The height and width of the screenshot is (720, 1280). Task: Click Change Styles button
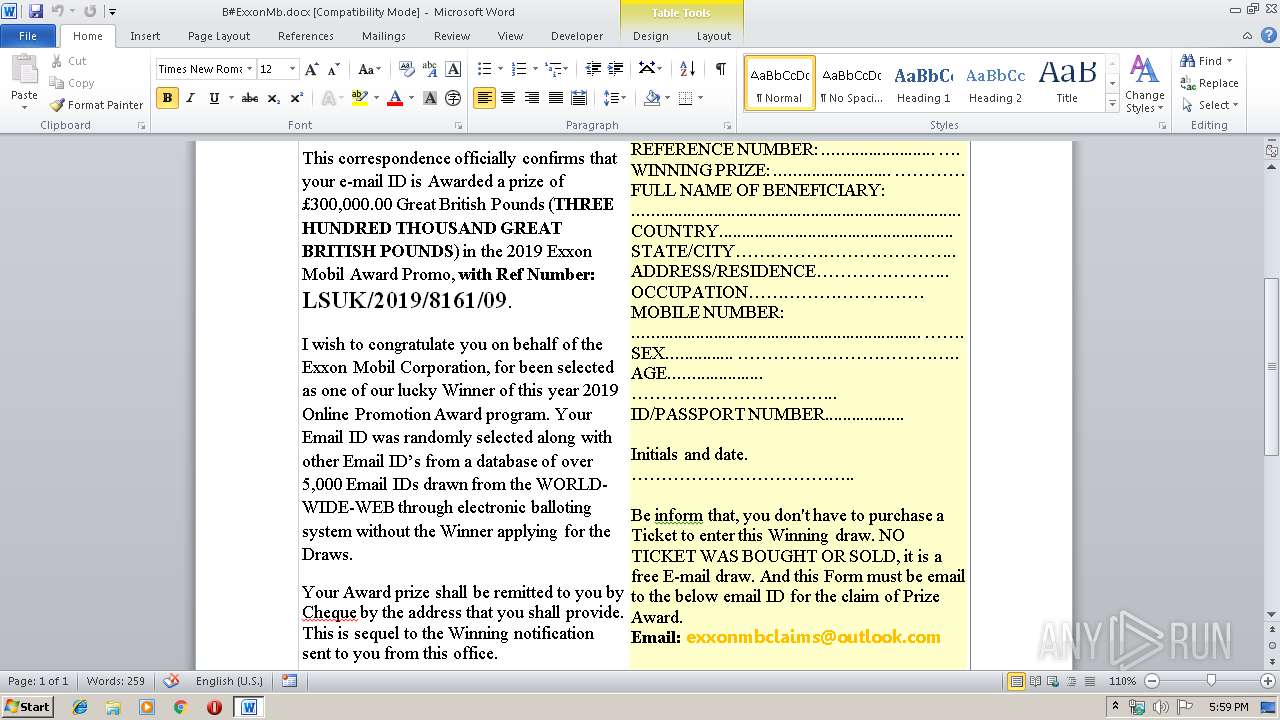point(1144,84)
